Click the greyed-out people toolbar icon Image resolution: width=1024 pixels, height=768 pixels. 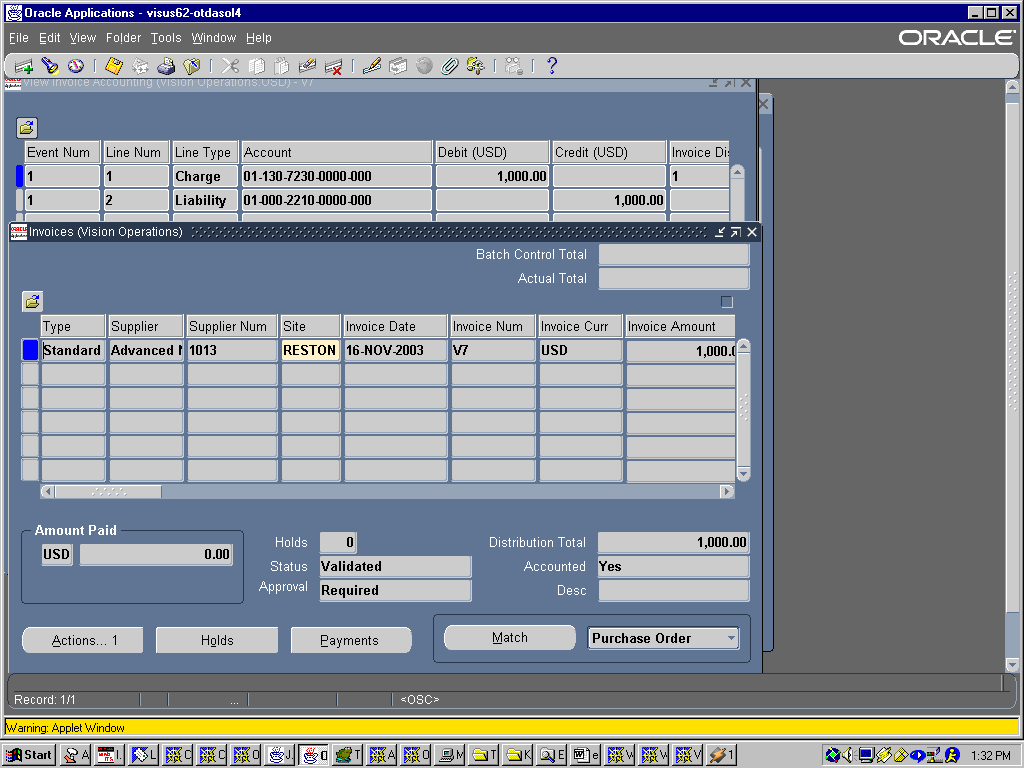(x=514, y=66)
